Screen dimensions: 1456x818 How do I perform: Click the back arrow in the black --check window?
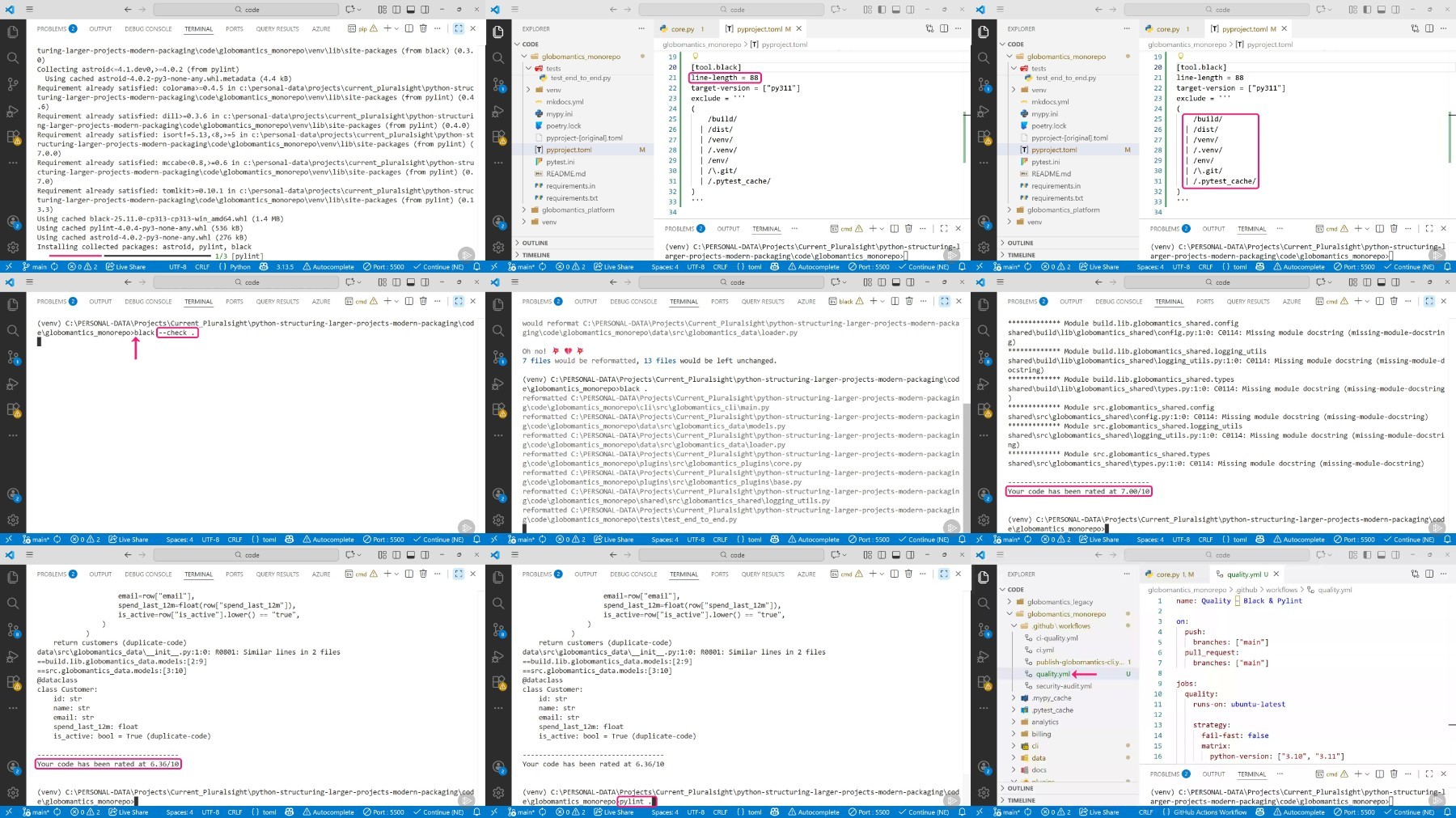(128, 282)
